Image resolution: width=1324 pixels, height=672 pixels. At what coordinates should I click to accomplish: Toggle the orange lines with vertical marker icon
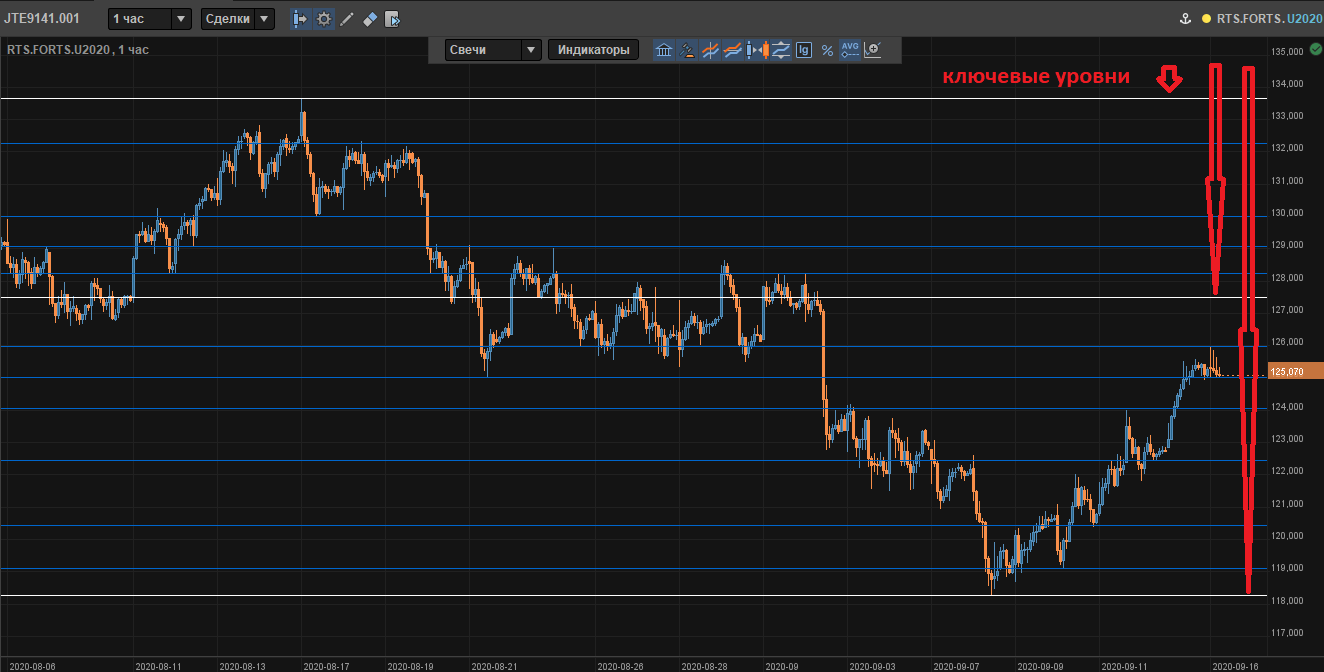click(x=711, y=50)
